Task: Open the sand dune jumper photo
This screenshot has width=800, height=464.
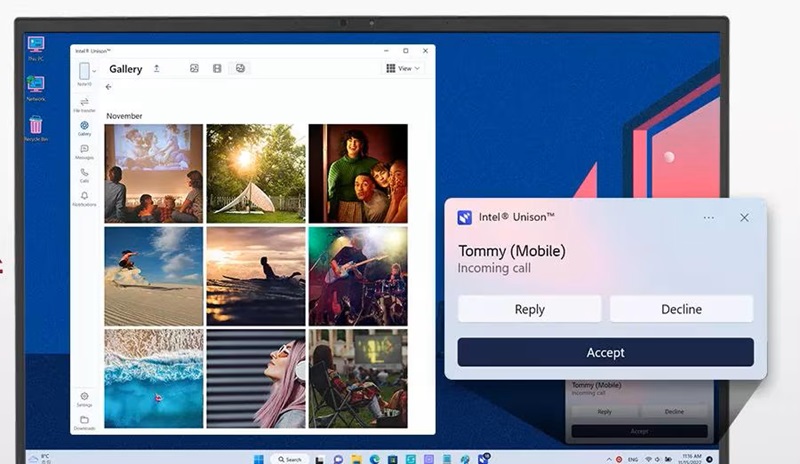Action: coord(154,276)
